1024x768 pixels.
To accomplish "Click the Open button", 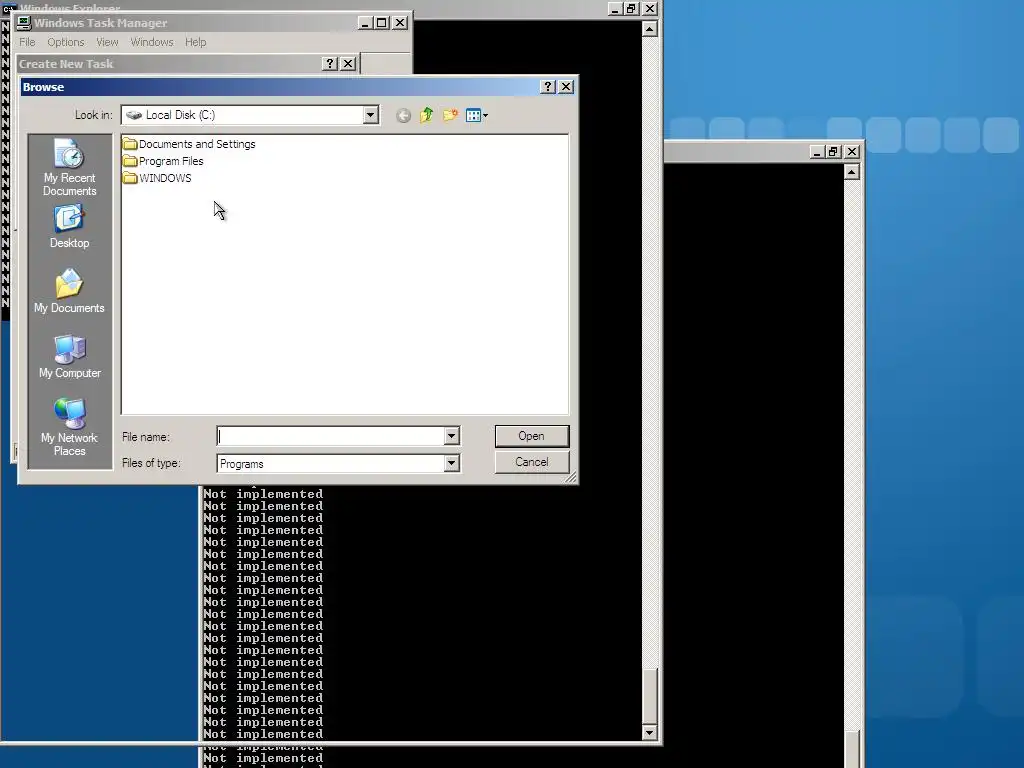I will 532,436.
